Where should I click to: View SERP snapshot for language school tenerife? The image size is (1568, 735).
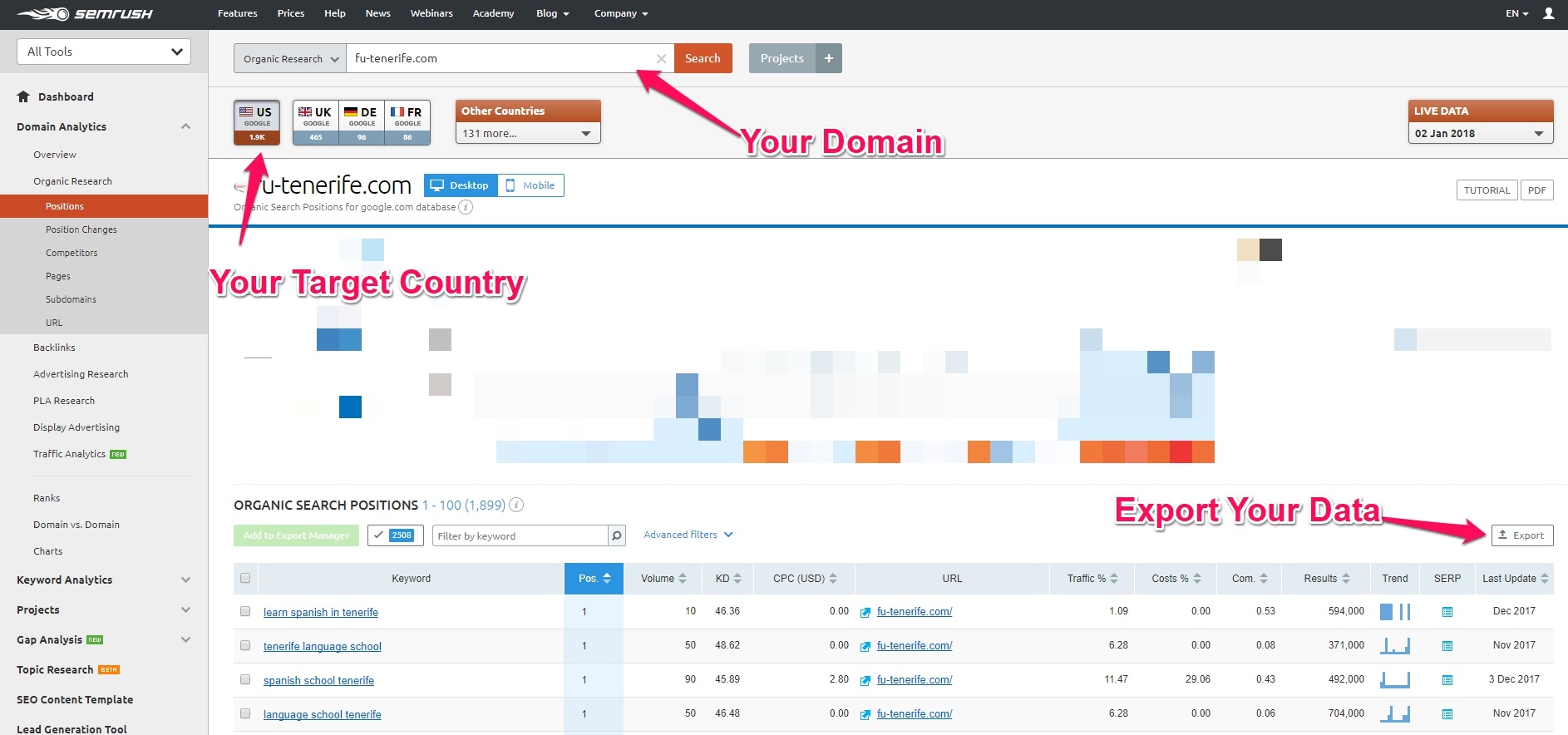tap(1447, 714)
